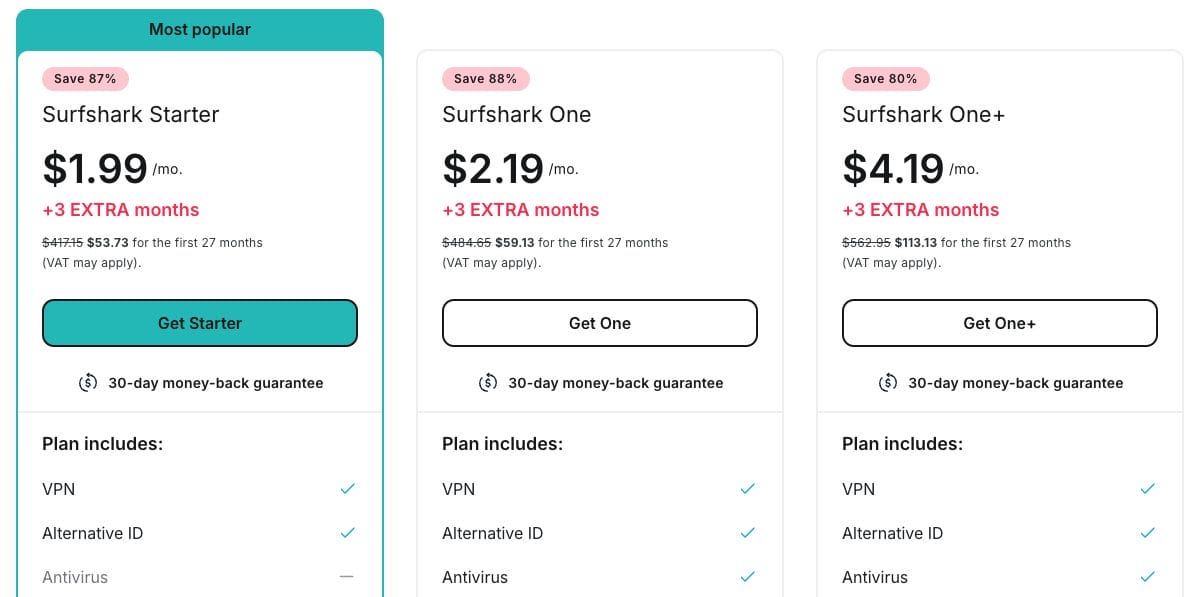Select the VPN checkmark on Surfshark Starter

point(347,489)
